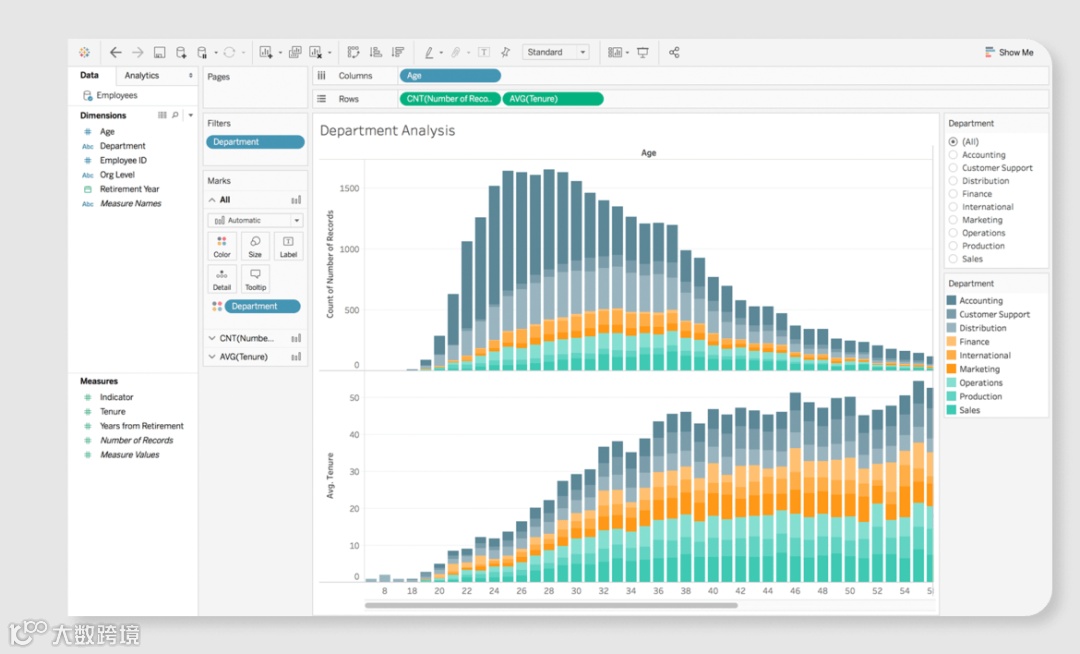Click the fix axes pin icon
This screenshot has width=1080, height=654.
506,52
